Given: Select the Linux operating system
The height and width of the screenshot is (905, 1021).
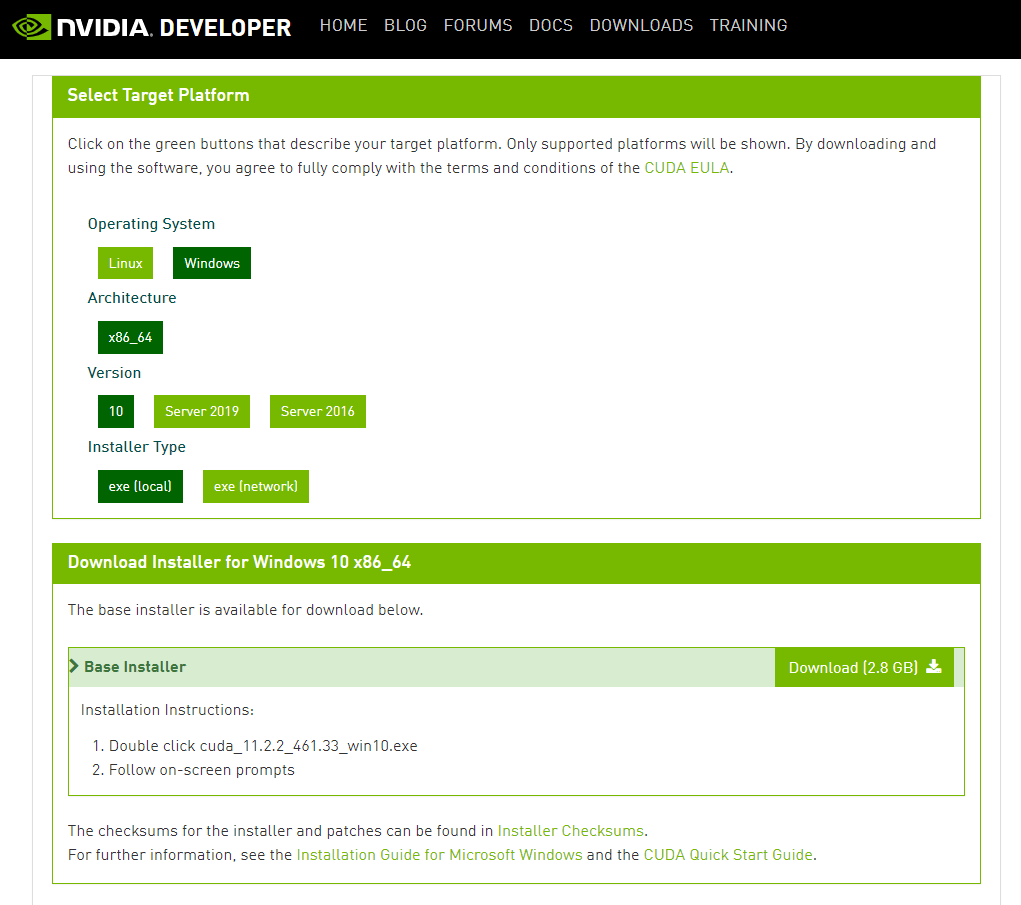Looking at the screenshot, I should click(126, 263).
